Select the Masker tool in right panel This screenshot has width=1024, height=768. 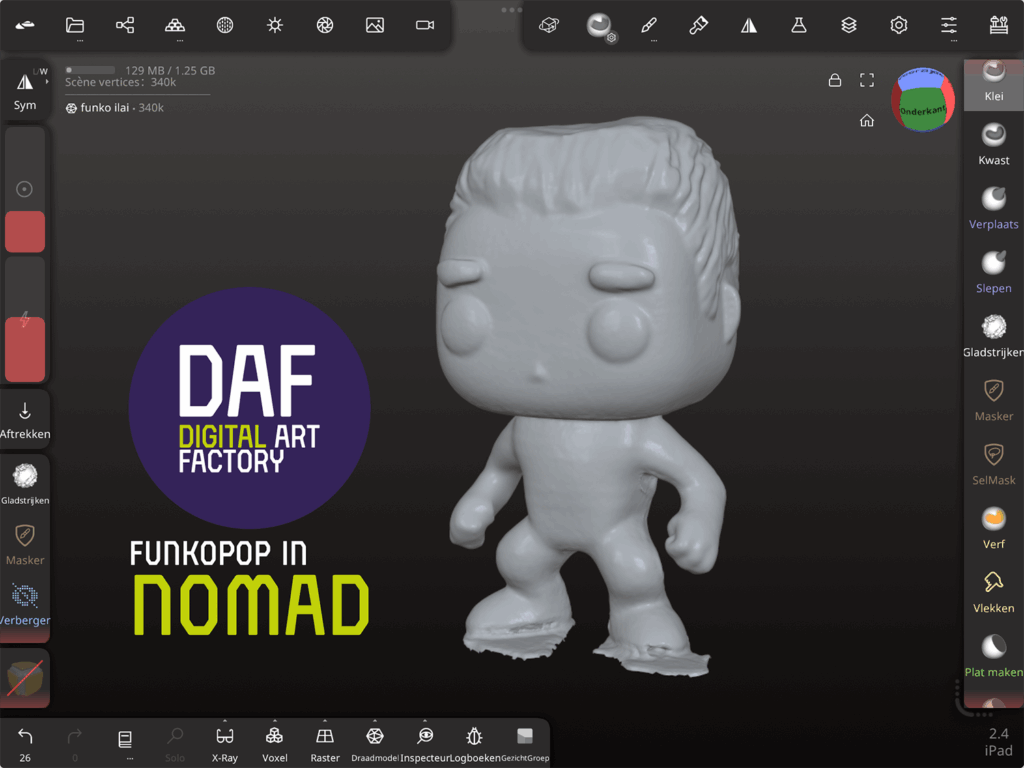pyautogui.click(x=994, y=400)
